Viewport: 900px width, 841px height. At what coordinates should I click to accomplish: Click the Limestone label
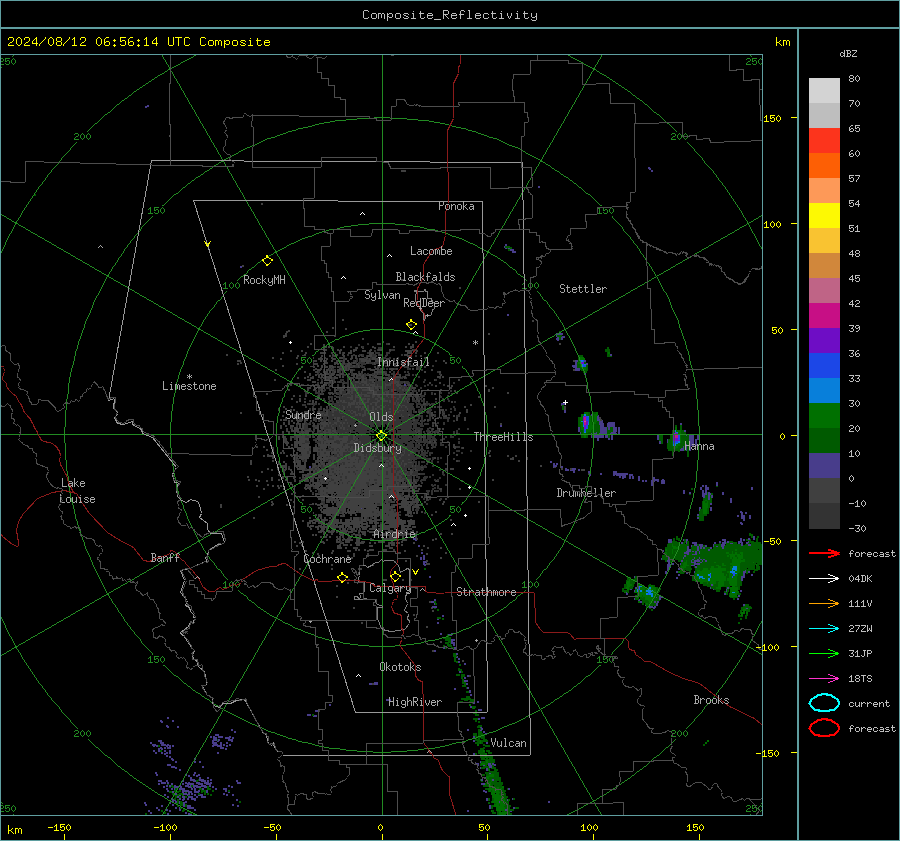[189, 386]
